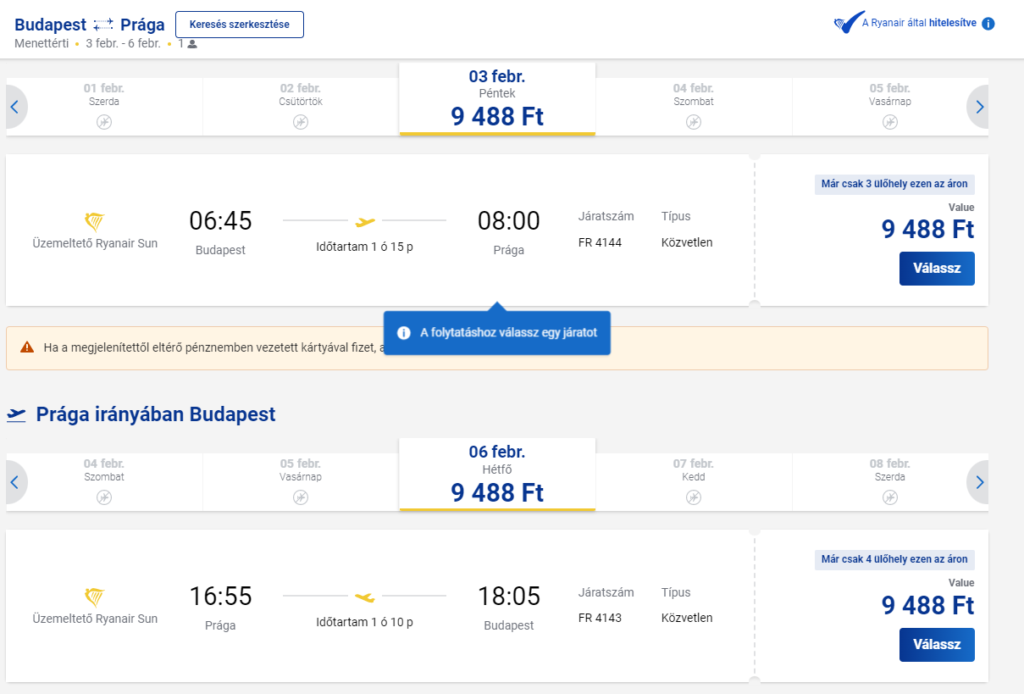Viewport: 1024px width, 694px height.
Task: Click the Időtartam 1 ó 15 p text
Action: (364, 247)
